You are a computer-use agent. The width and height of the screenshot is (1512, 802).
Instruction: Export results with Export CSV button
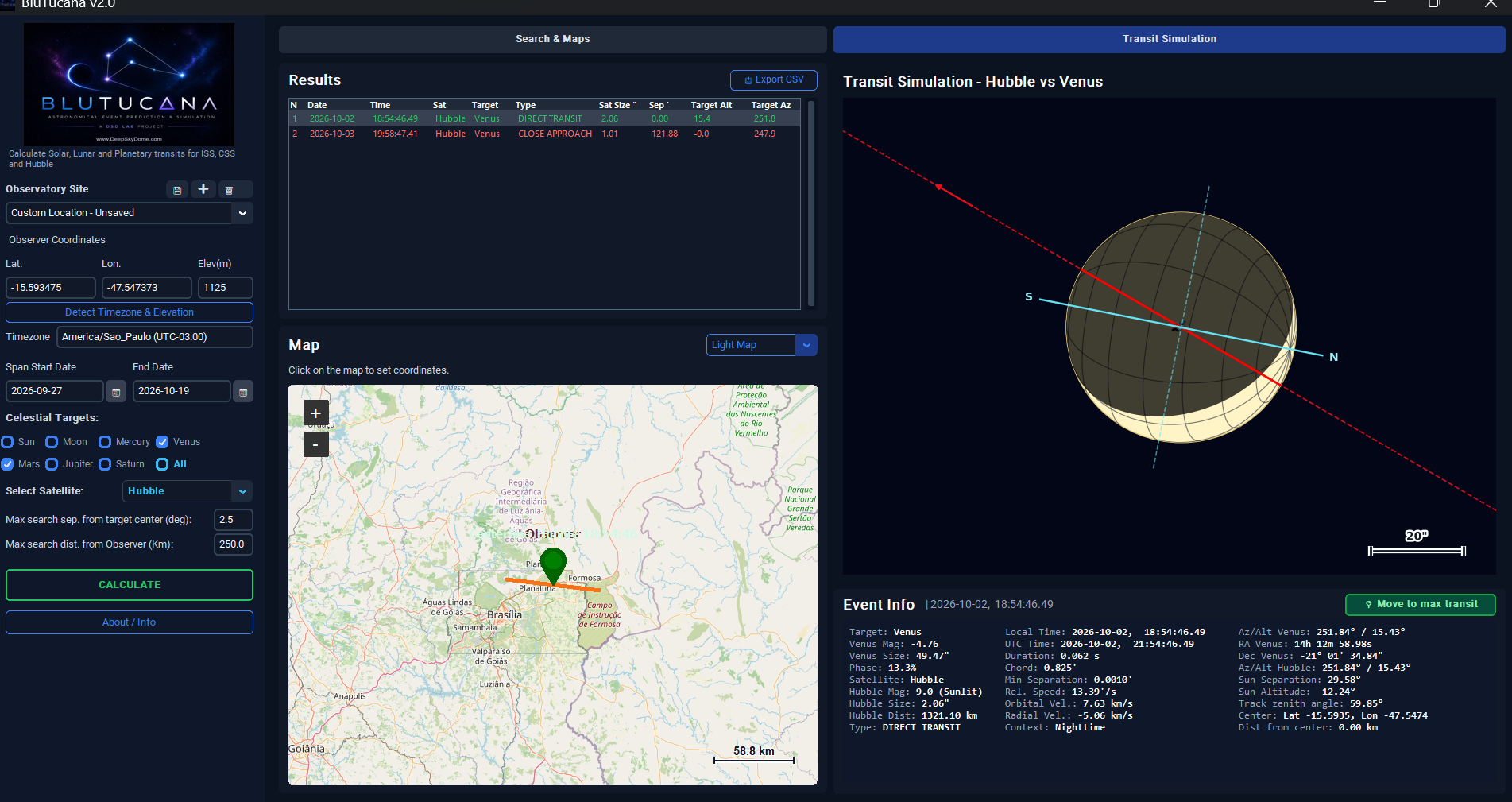point(774,80)
